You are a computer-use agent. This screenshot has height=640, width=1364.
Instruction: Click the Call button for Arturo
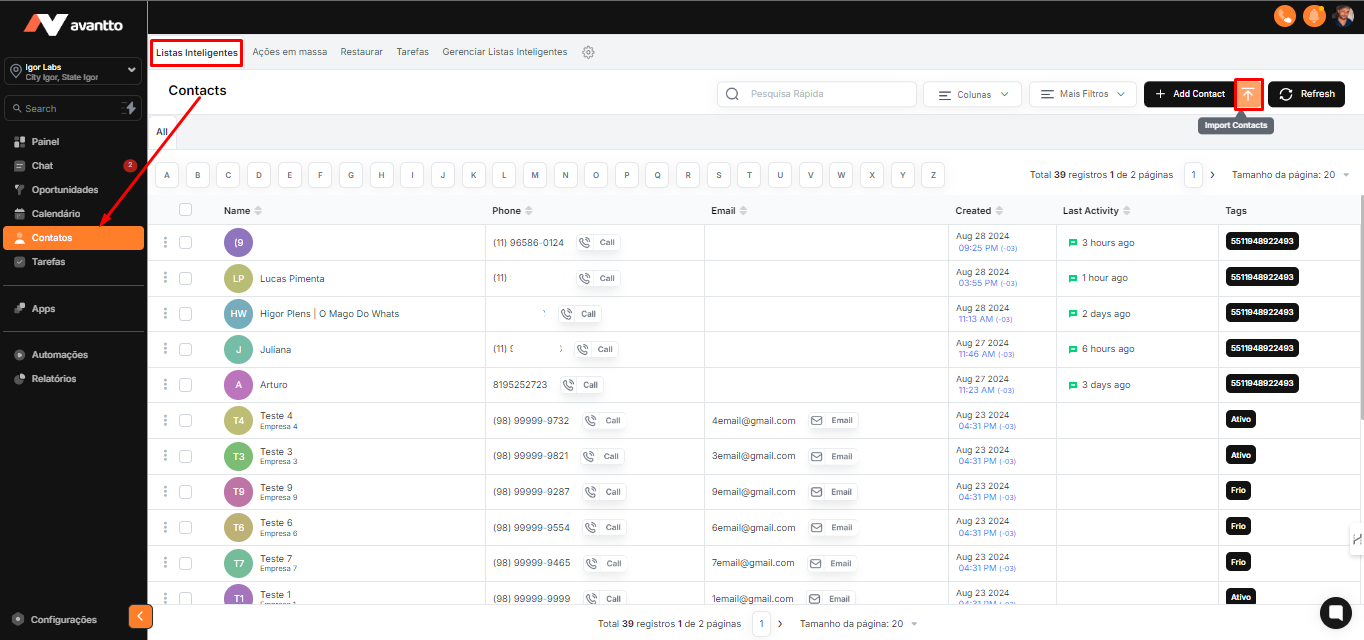point(582,385)
